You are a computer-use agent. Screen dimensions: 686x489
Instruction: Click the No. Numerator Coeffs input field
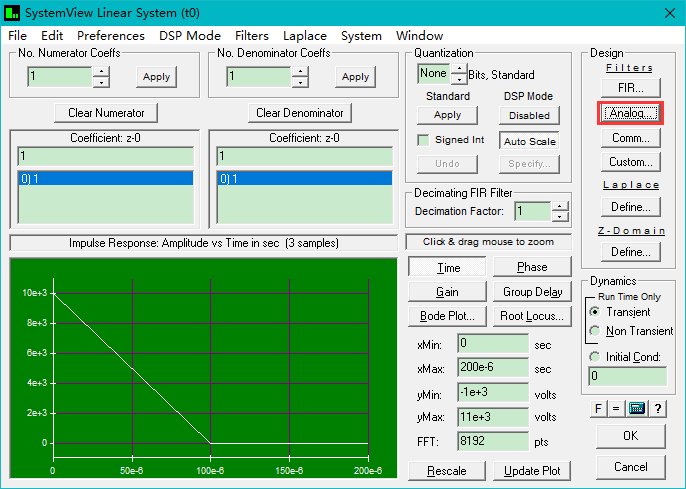pos(60,77)
